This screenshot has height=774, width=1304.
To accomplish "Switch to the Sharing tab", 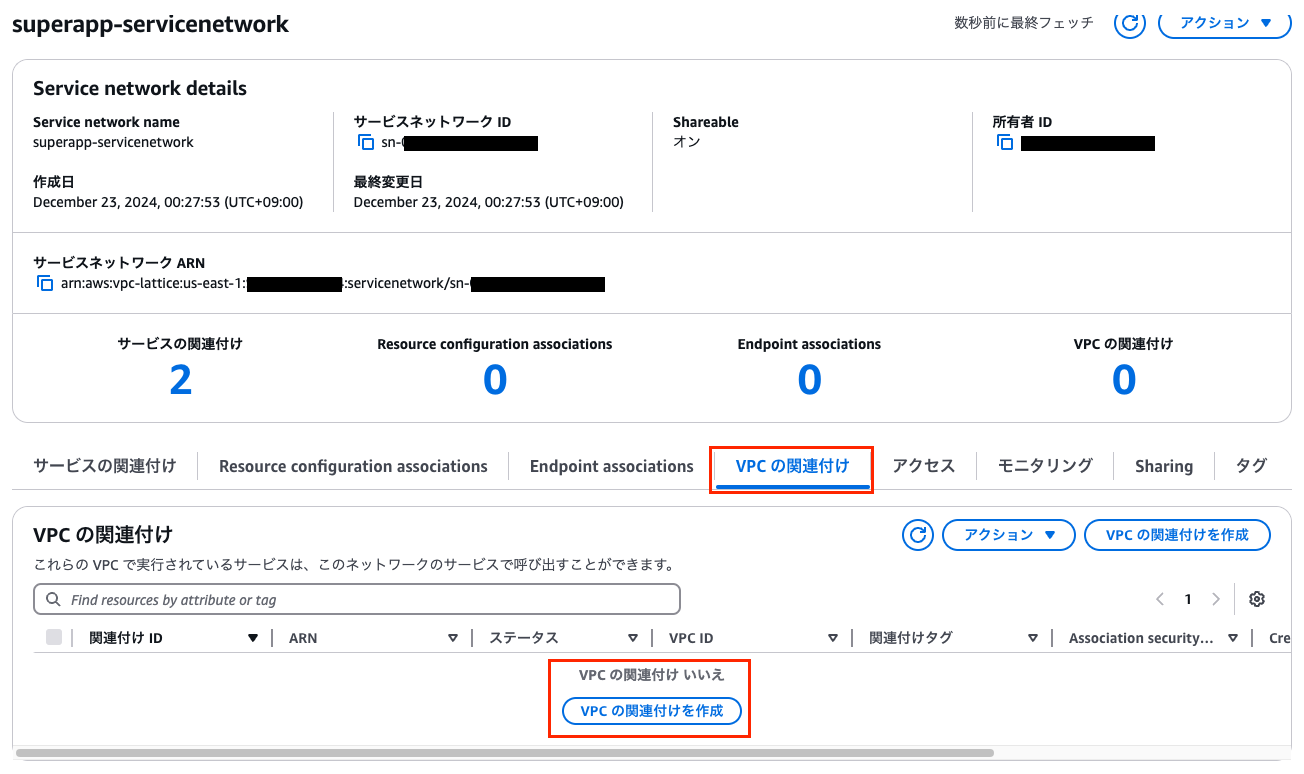I will [x=1164, y=466].
